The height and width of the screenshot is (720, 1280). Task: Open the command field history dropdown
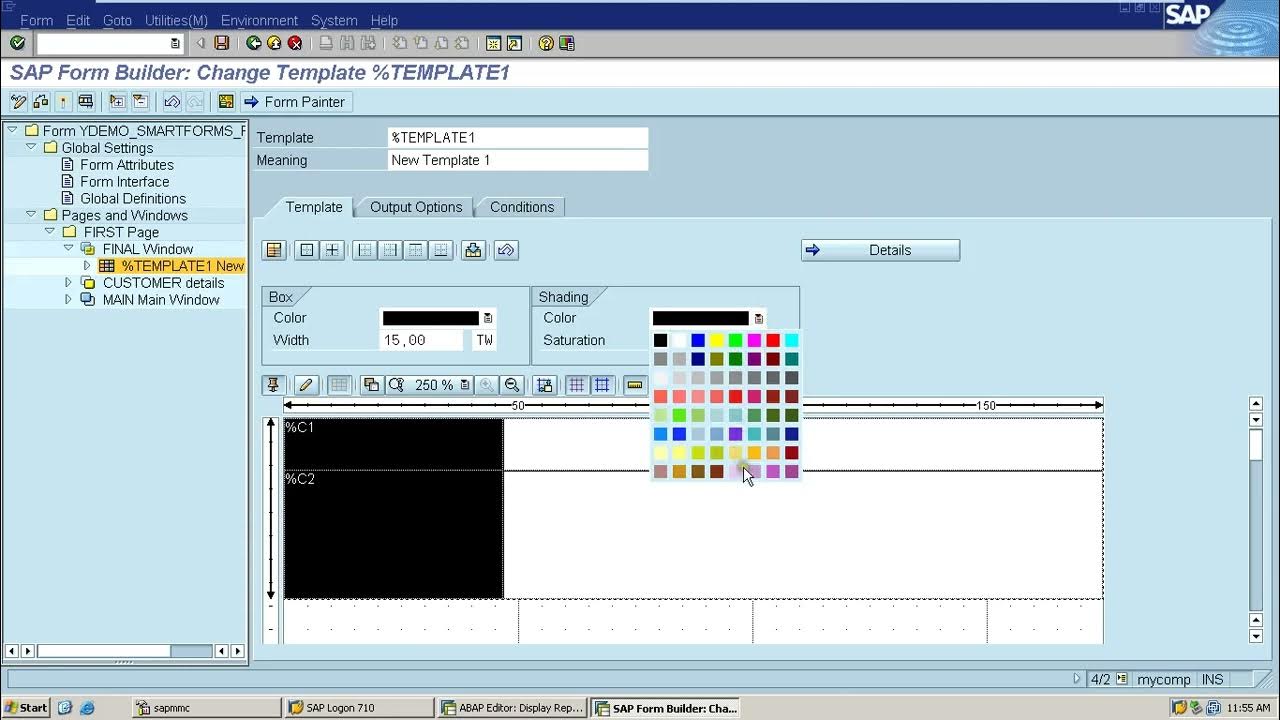click(x=175, y=43)
